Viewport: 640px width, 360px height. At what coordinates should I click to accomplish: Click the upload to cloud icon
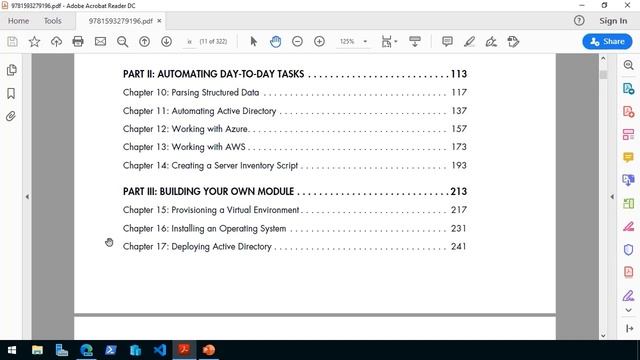(x=56, y=41)
